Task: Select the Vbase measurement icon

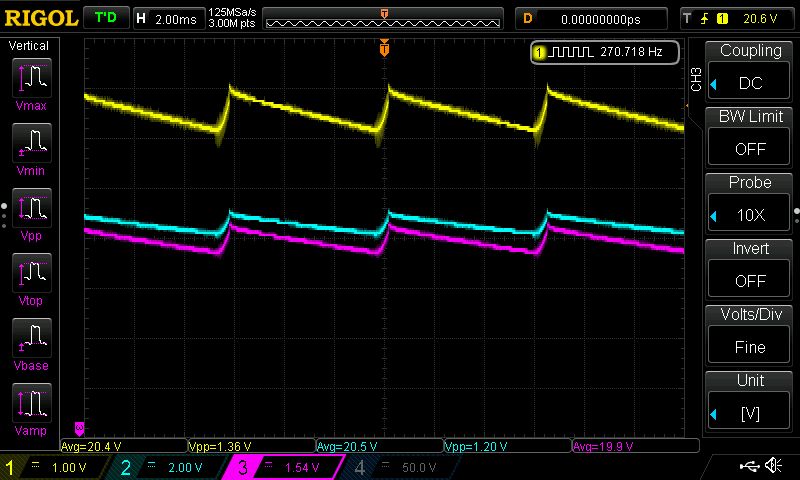Action: click(32, 338)
